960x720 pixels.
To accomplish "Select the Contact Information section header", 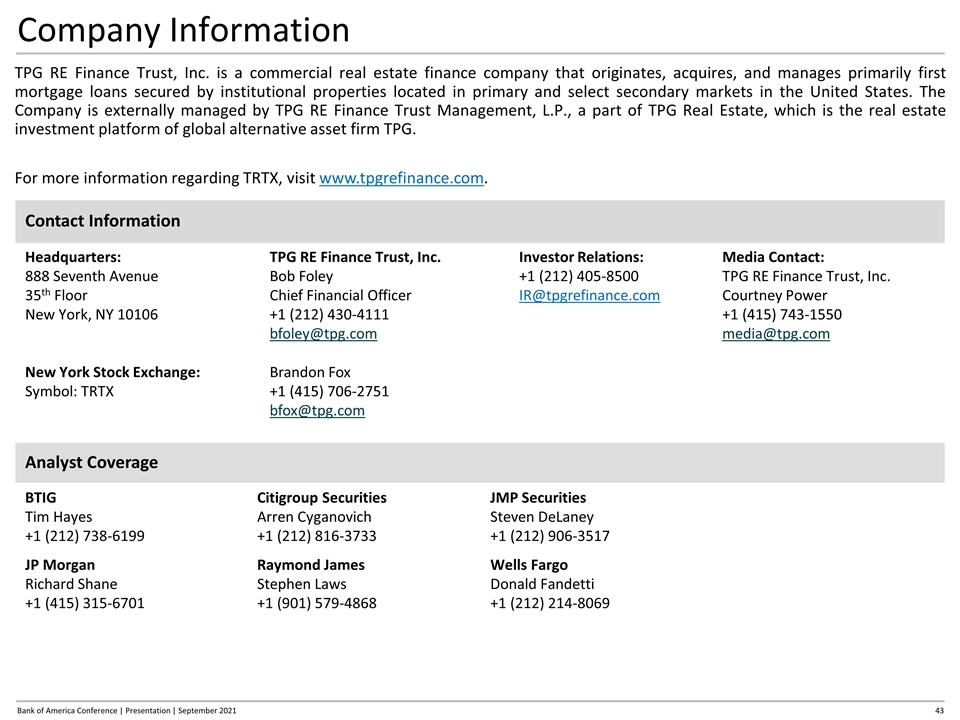I will point(103,221).
